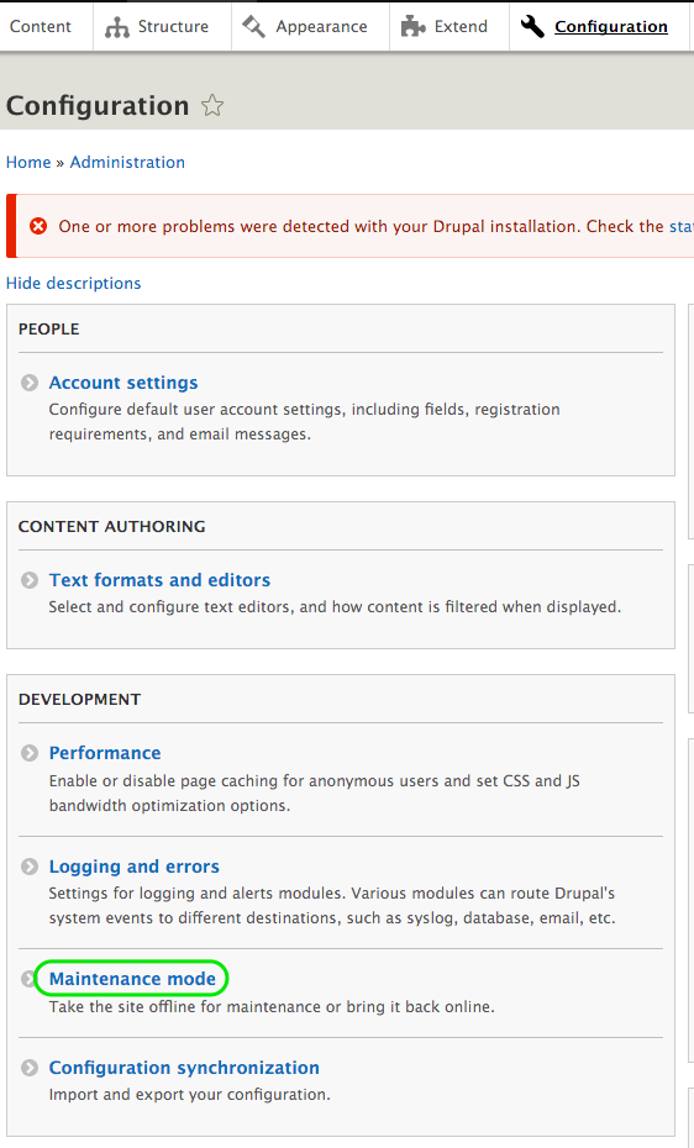Screen dimensions: 694x1148
Task: Open the Extend menu item
Action: pos(460,27)
